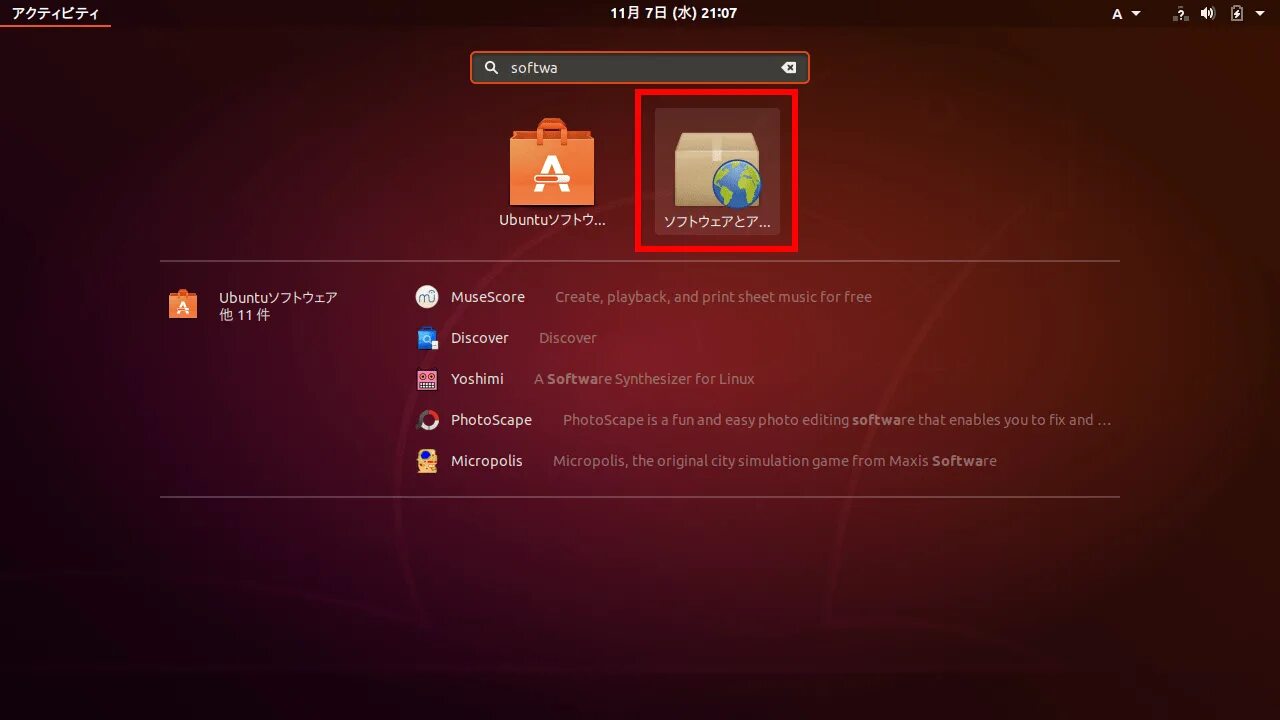
Task: Open the volume speaker icon in top bar
Action: (1207, 13)
